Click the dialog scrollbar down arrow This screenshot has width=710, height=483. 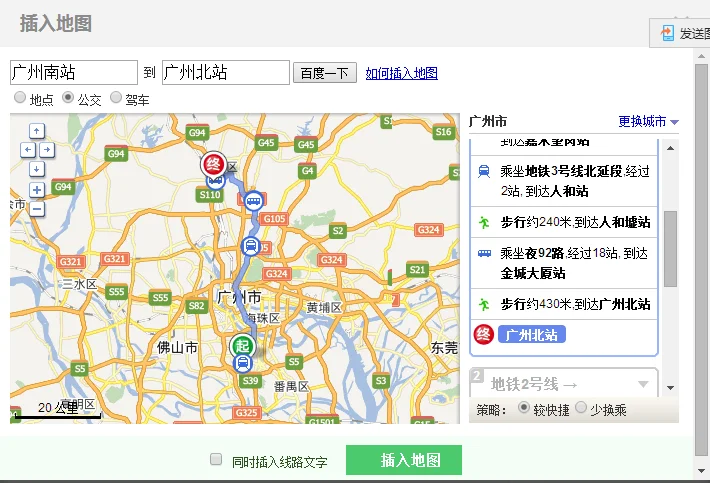coord(701,471)
